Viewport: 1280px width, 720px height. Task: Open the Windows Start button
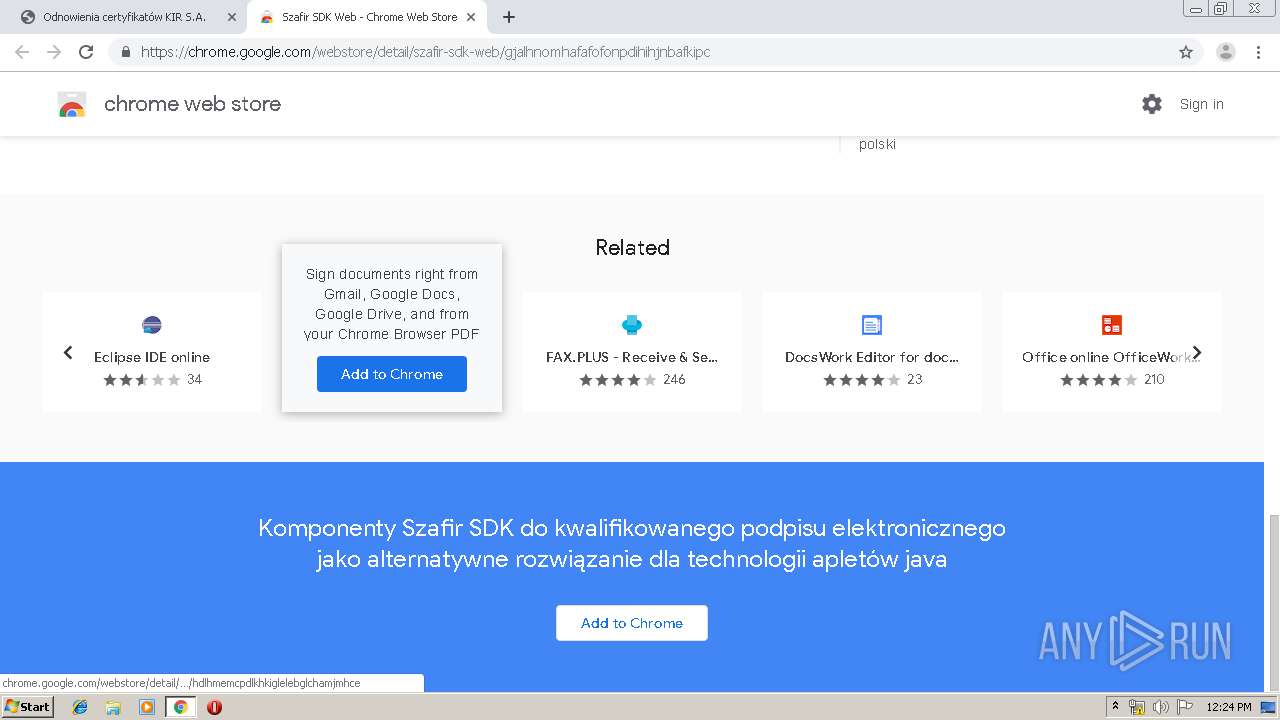click(x=27, y=707)
